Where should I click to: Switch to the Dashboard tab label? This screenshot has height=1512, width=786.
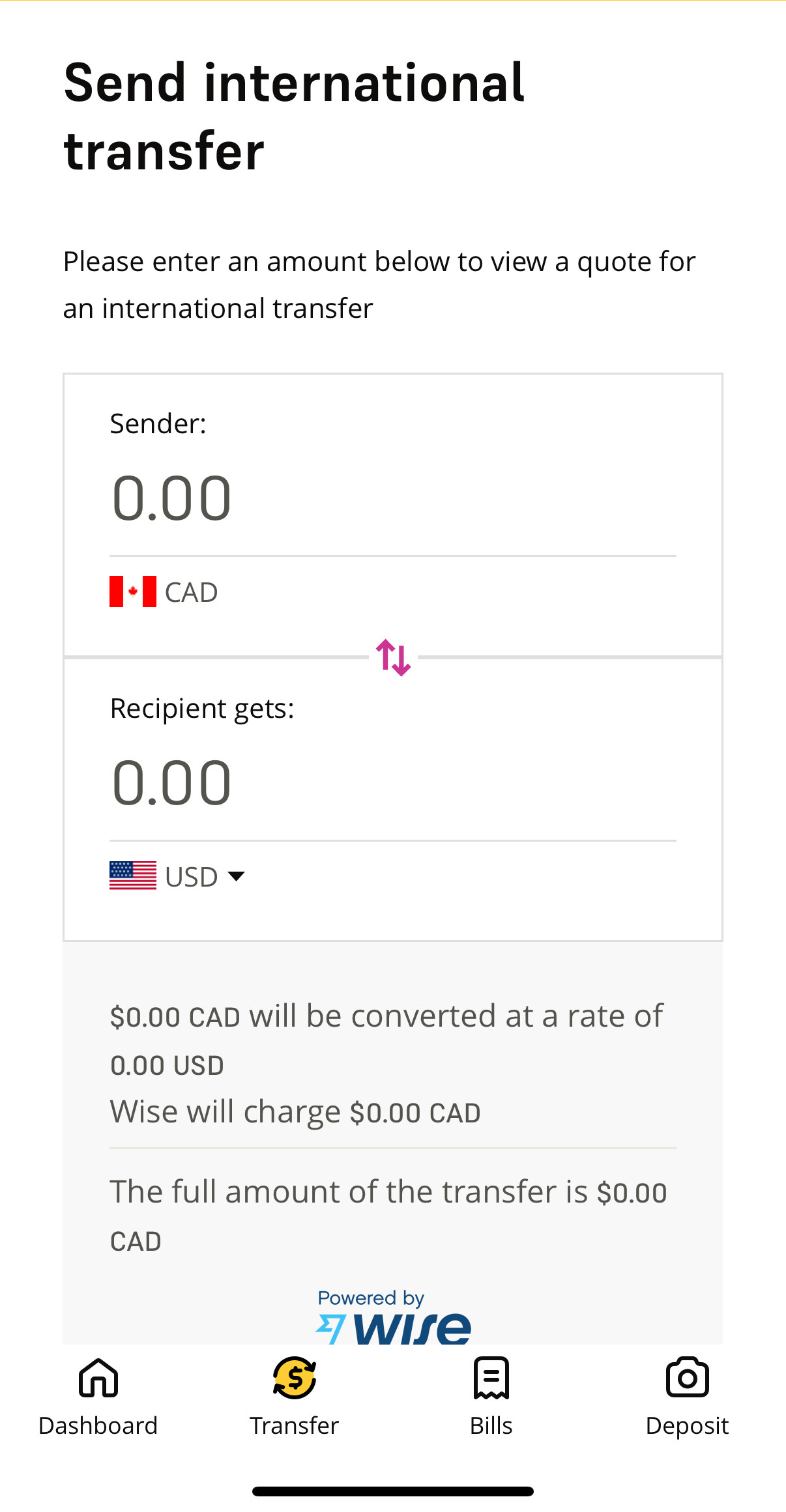click(x=98, y=1425)
